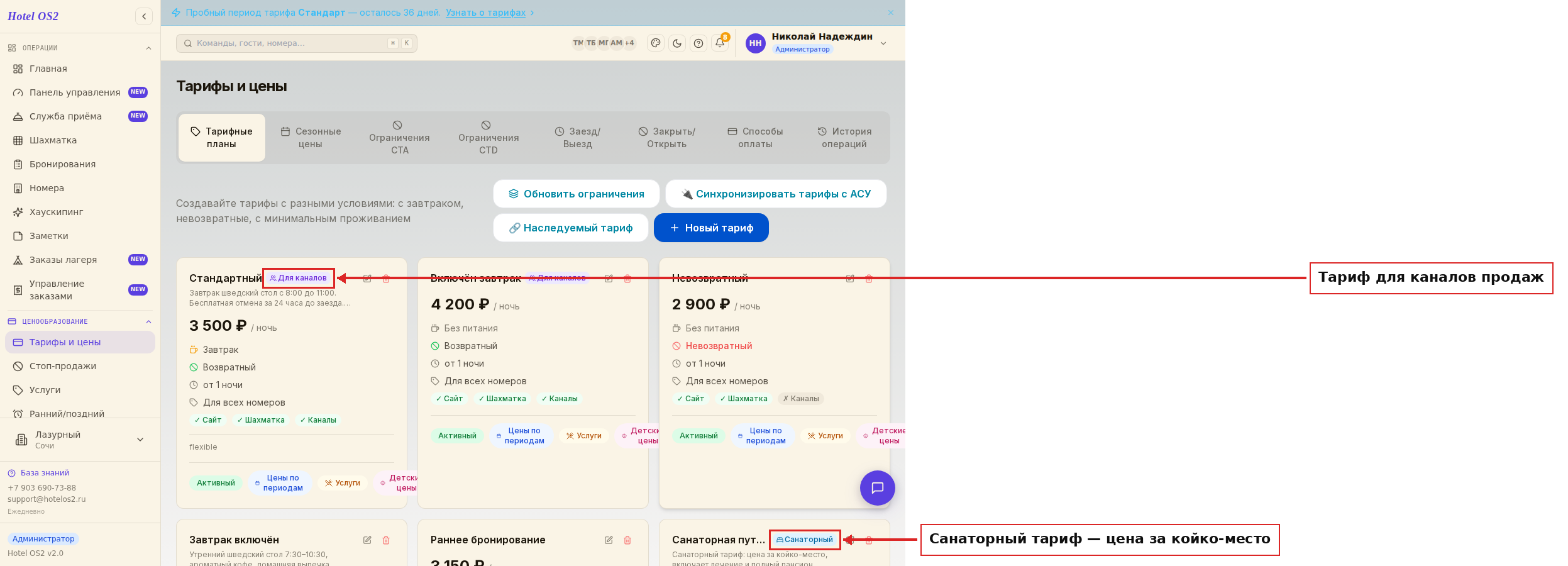Go to Номера section

click(x=80, y=188)
